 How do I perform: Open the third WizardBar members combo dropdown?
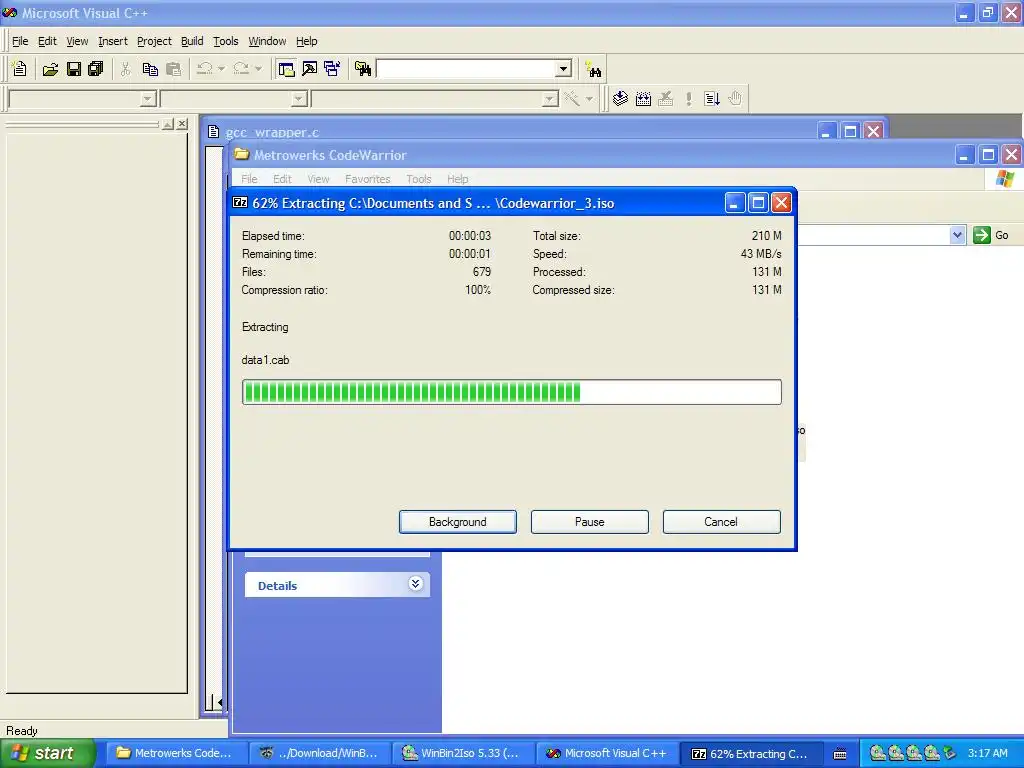click(550, 99)
